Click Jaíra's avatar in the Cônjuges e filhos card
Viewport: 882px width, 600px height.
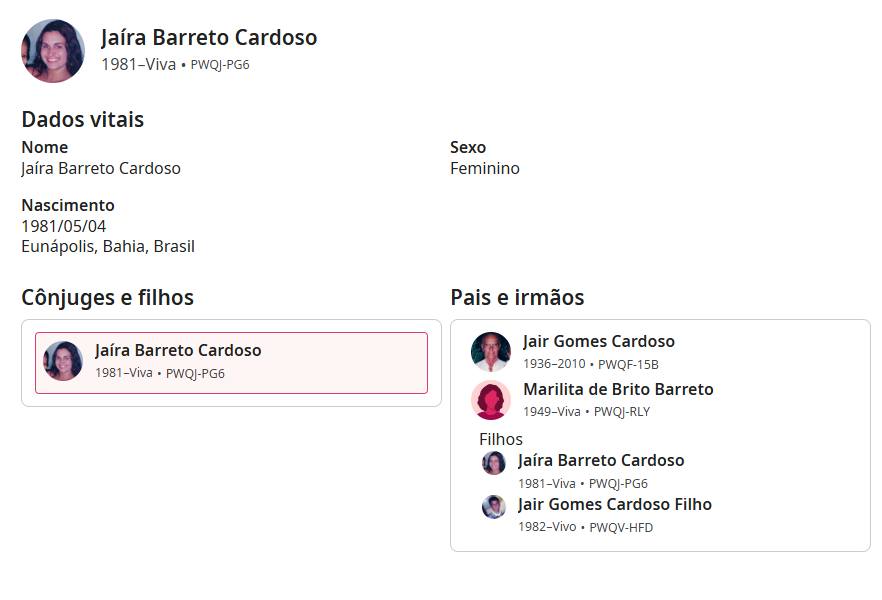(63, 361)
